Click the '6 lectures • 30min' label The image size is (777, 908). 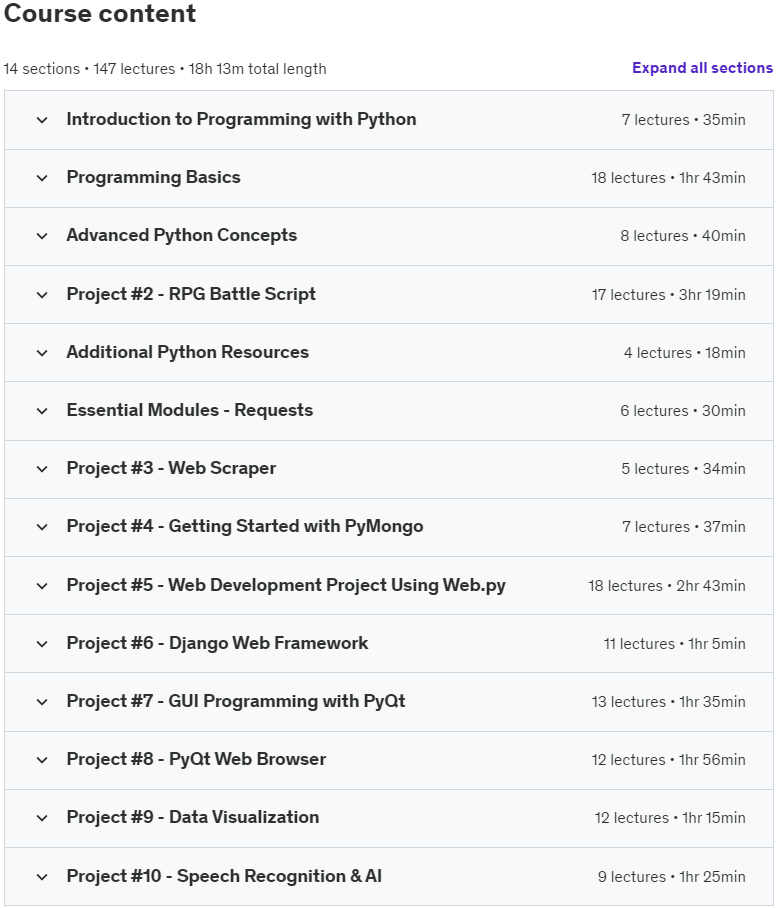pyautogui.click(x=683, y=411)
